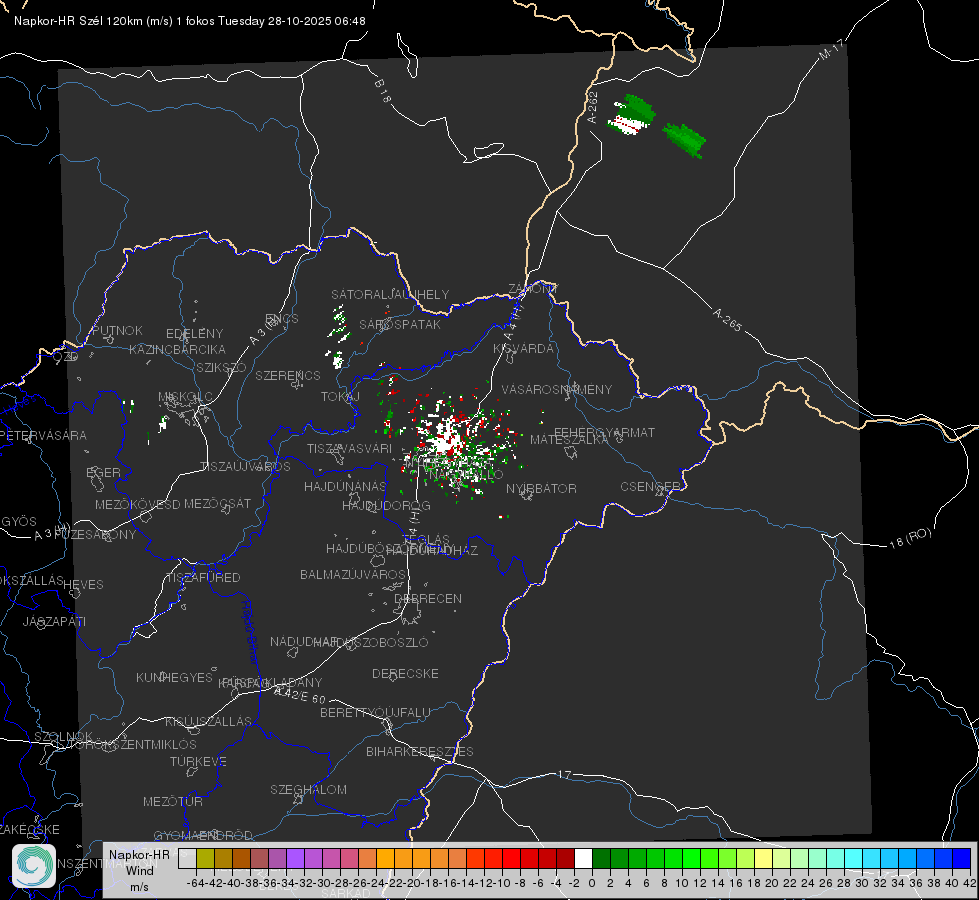979x900 pixels.
Task: Select the NYÍRBÁTOR label
Action: 541,488
